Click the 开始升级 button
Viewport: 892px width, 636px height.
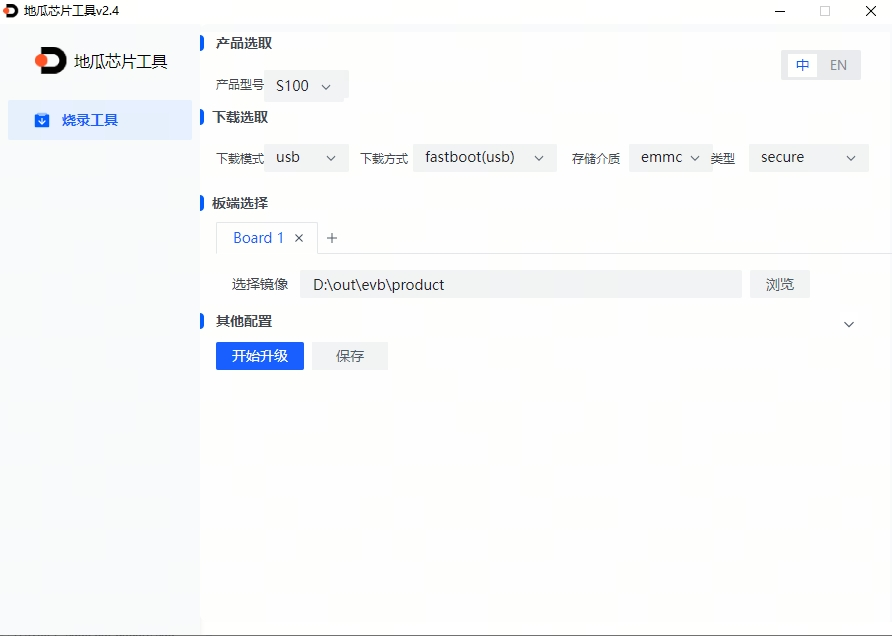coord(259,356)
